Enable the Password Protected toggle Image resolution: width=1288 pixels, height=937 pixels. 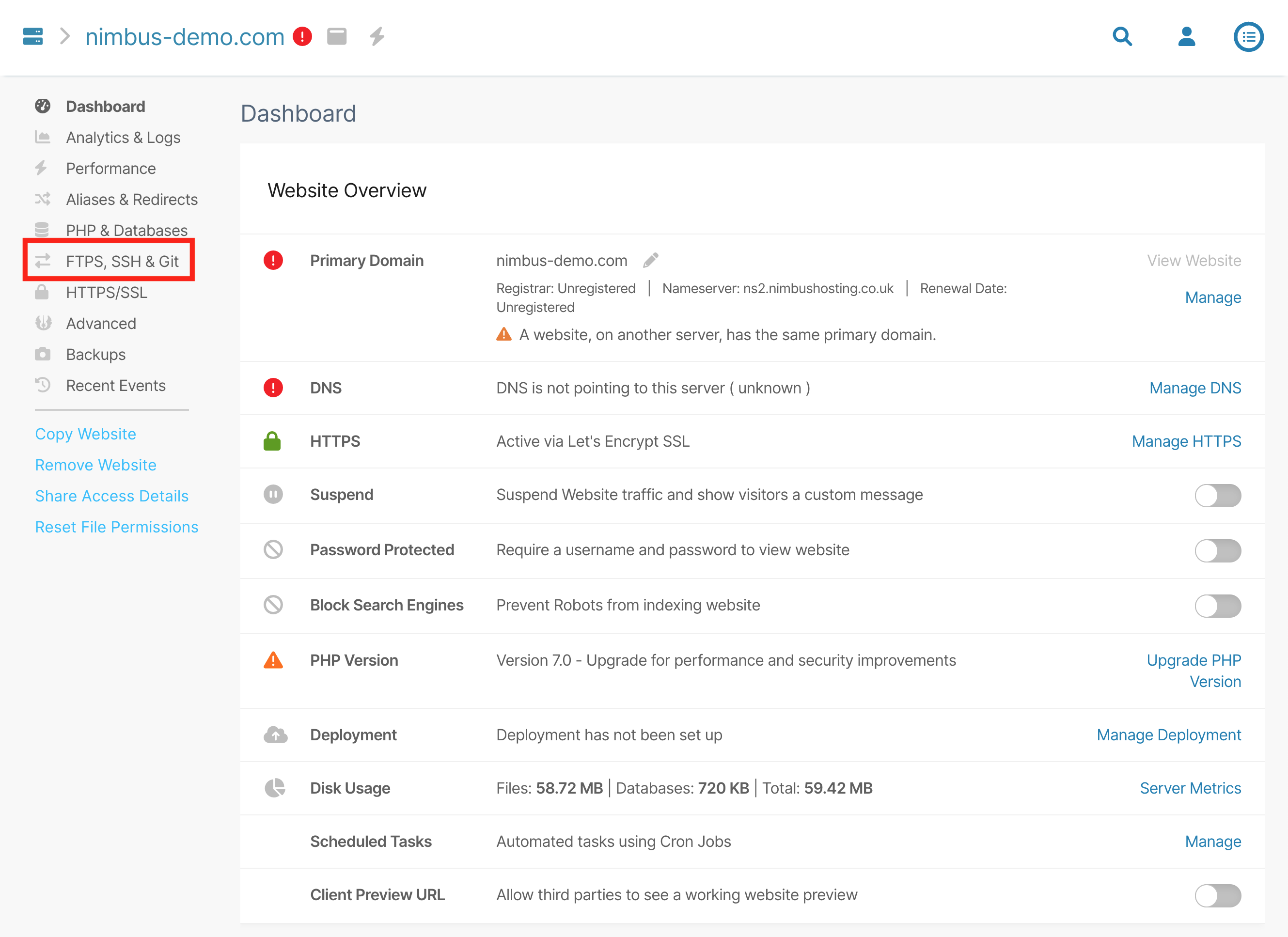tap(1217, 550)
